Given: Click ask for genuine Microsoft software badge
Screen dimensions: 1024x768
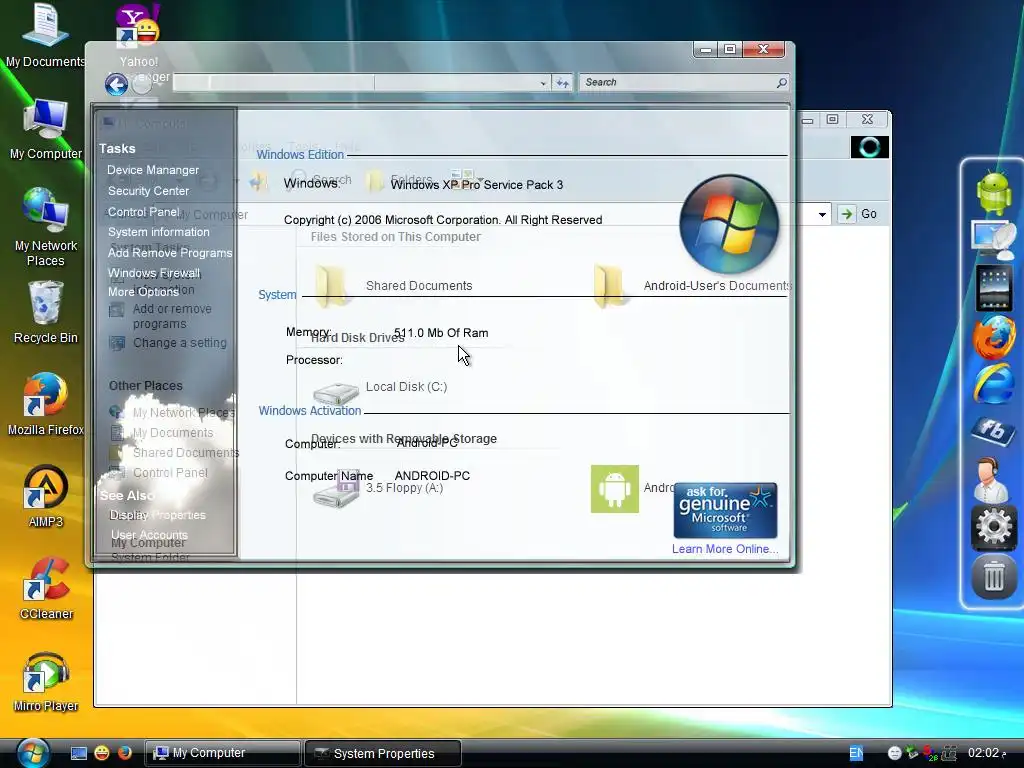Looking at the screenshot, I should pyautogui.click(x=725, y=510).
